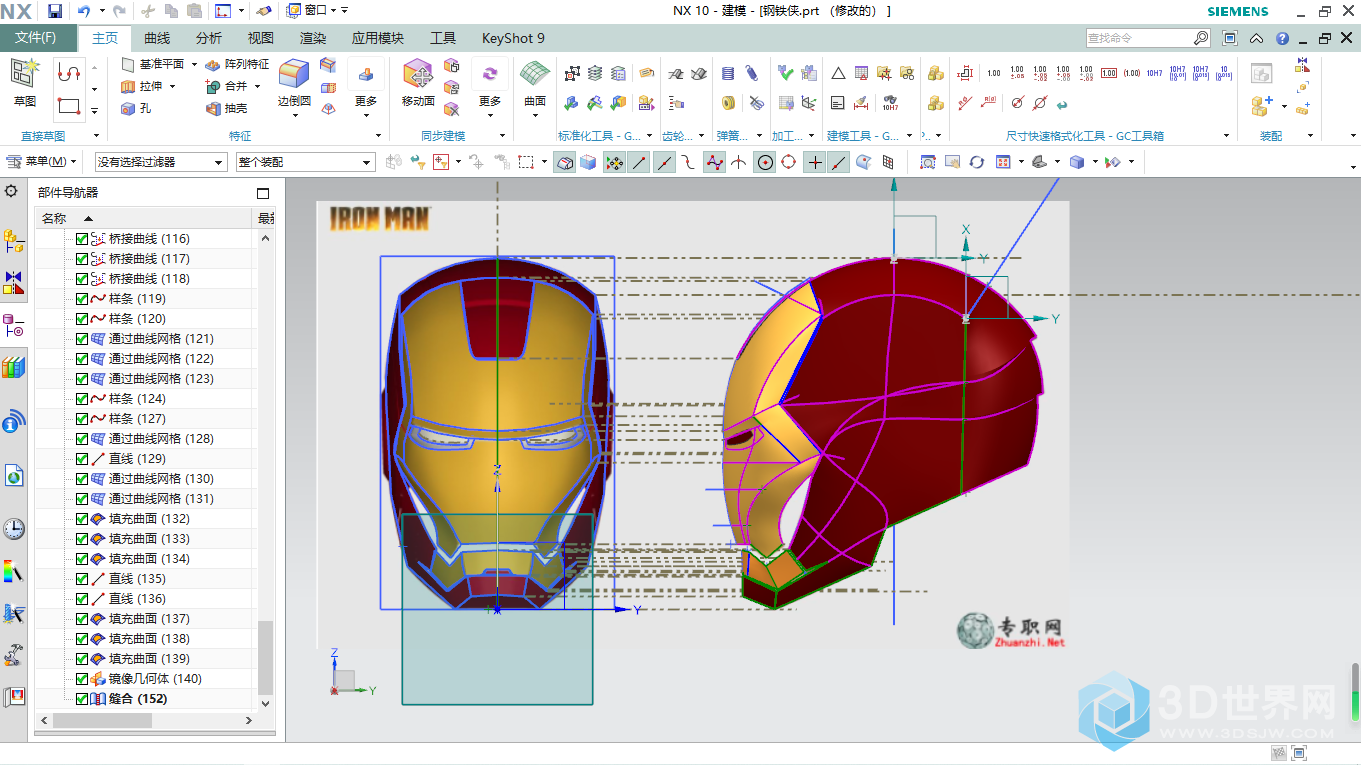Viewport: 1361px width, 765px height.
Task: Click the navigator settings gear icon
Action: pyautogui.click(x=12, y=191)
